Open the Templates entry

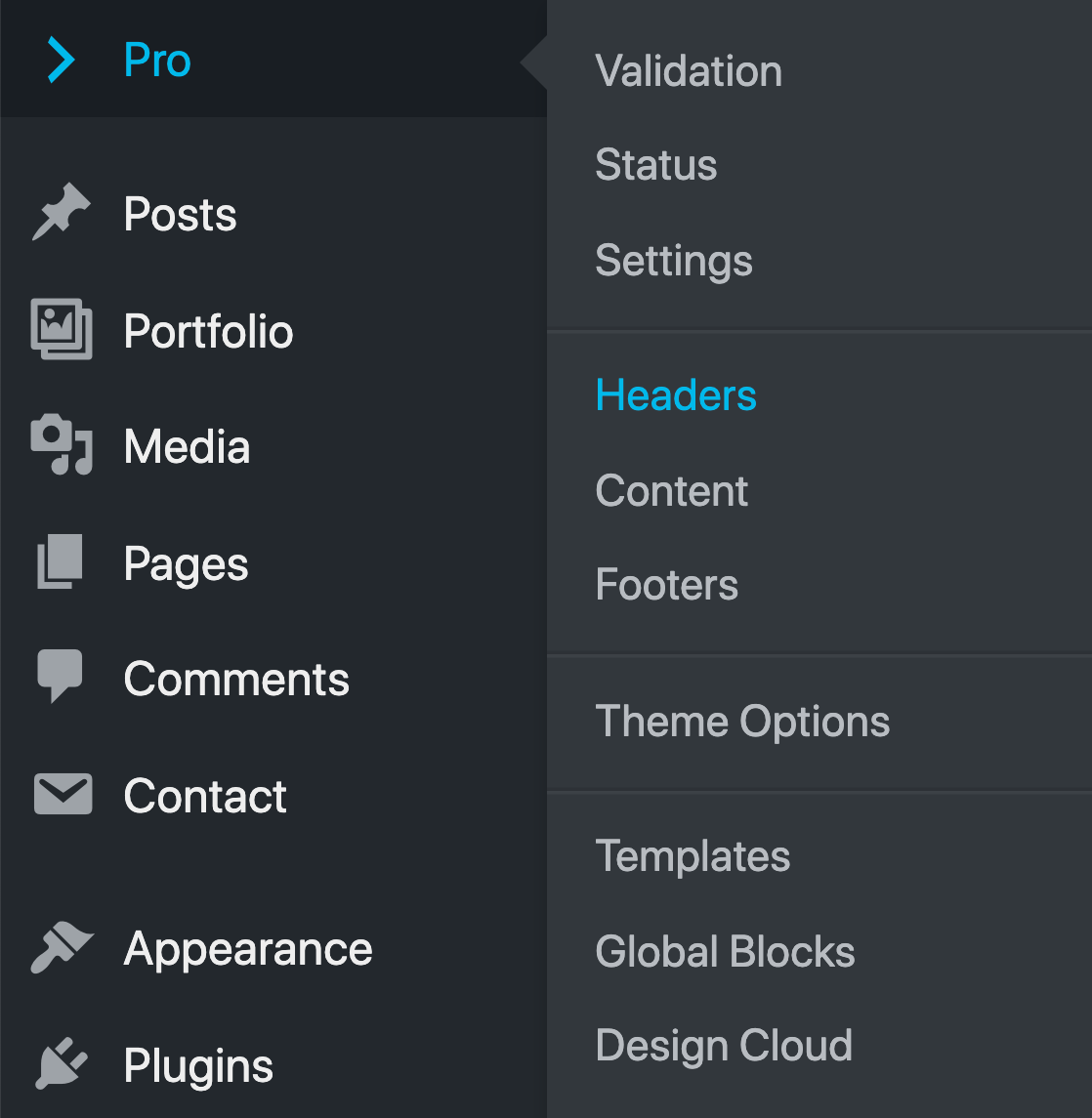(x=693, y=856)
